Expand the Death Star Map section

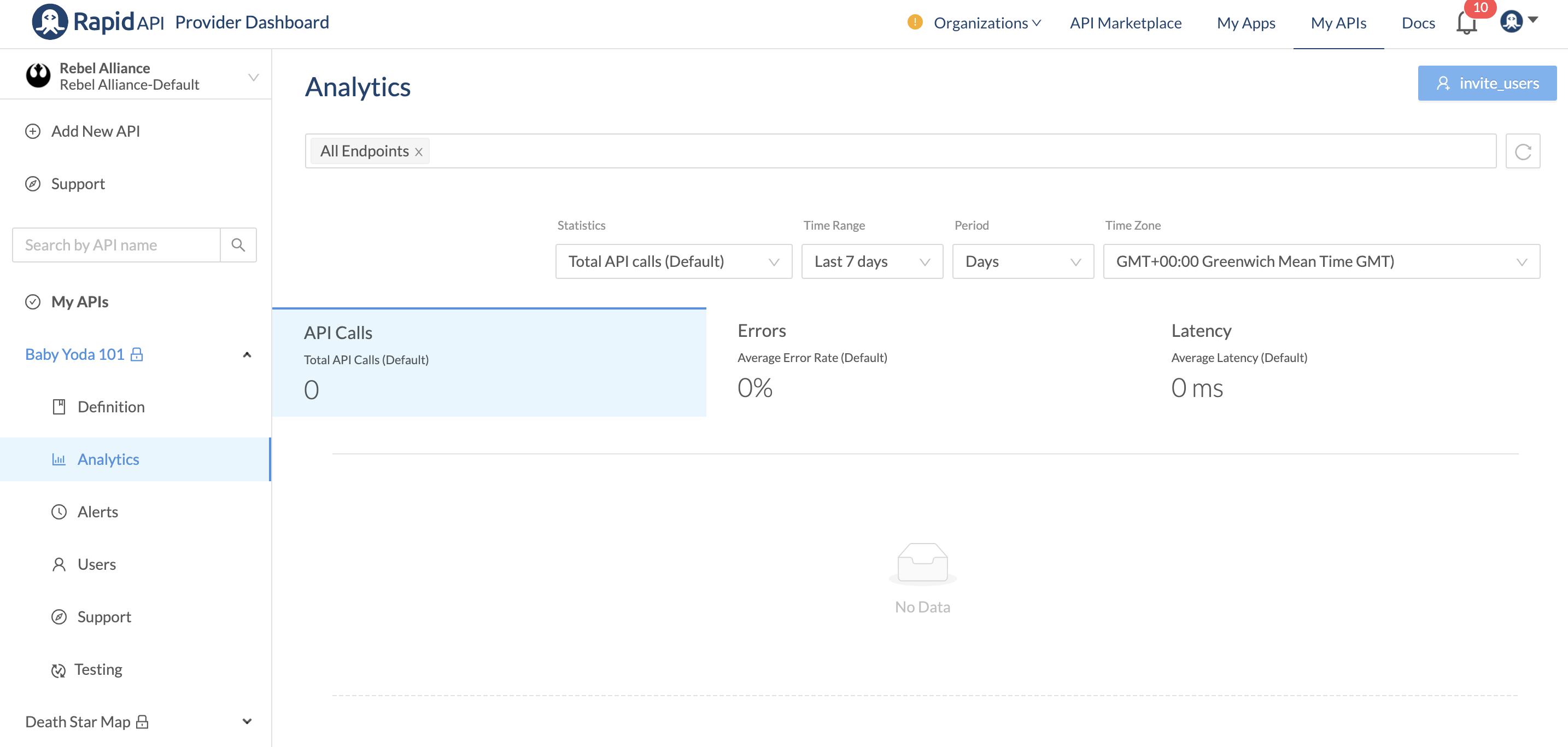click(x=247, y=722)
